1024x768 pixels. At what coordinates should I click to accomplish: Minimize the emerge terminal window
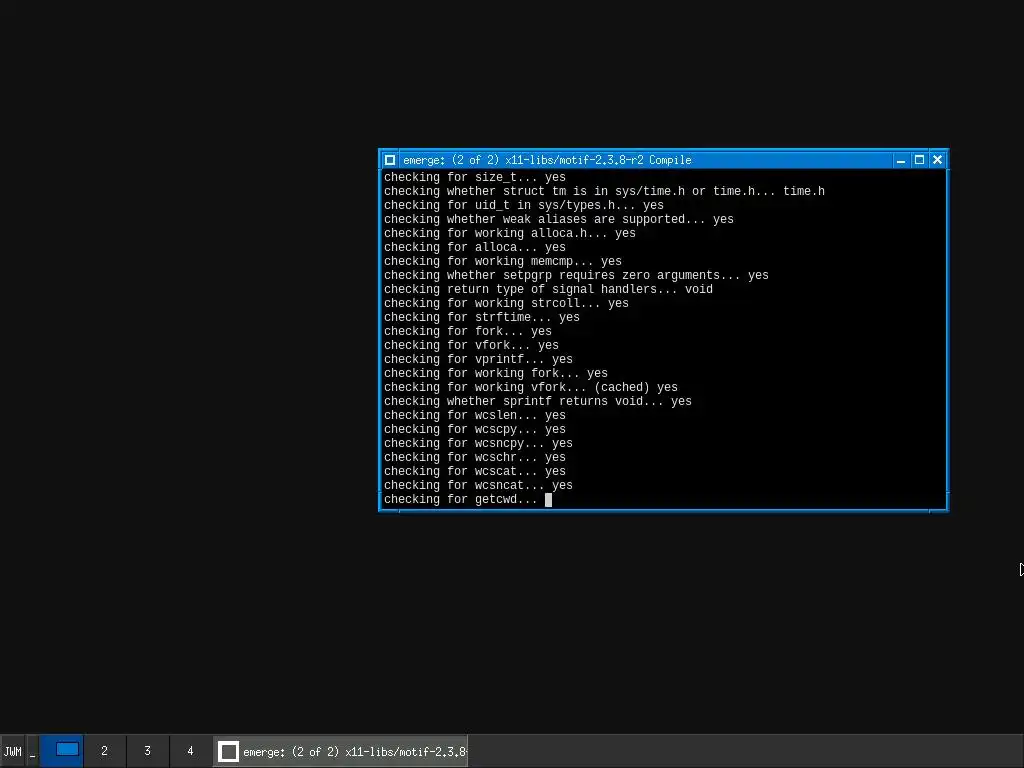coord(901,160)
